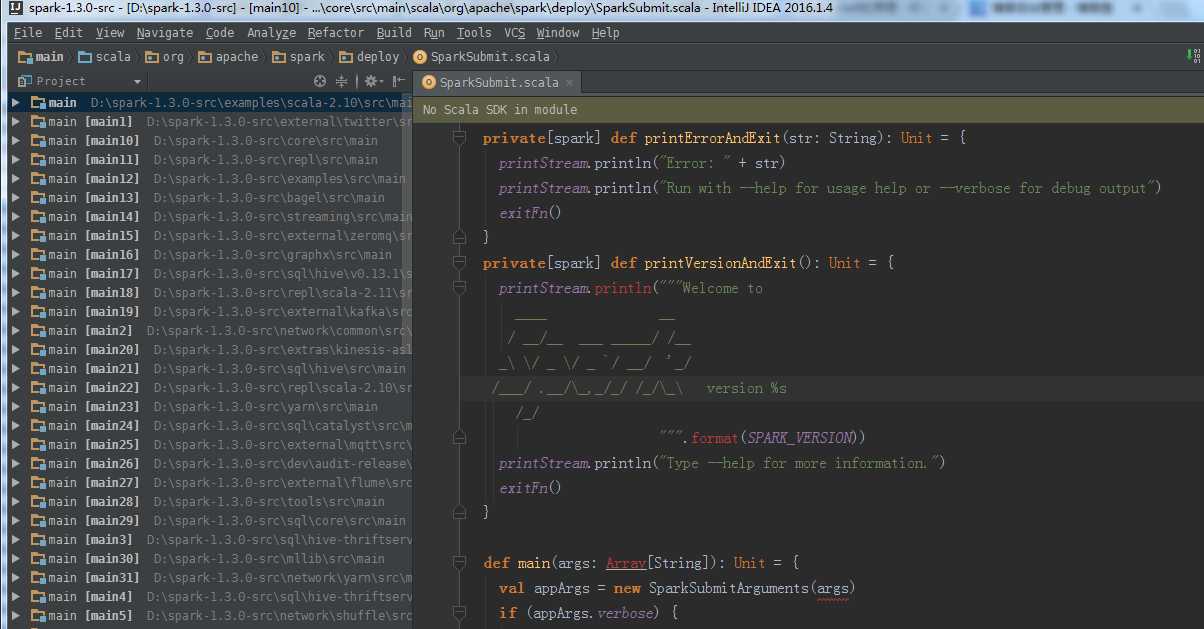
Task: Expand the main [main10] module arrow
Action: point(16,140)
